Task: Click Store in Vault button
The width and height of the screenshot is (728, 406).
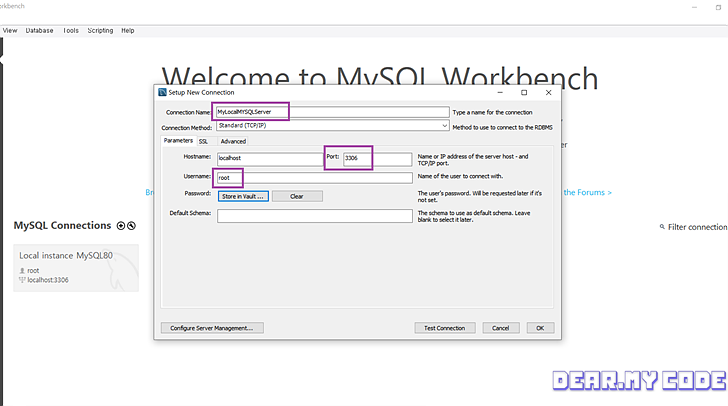Action: pyautogui.click(x=243, y=196)
